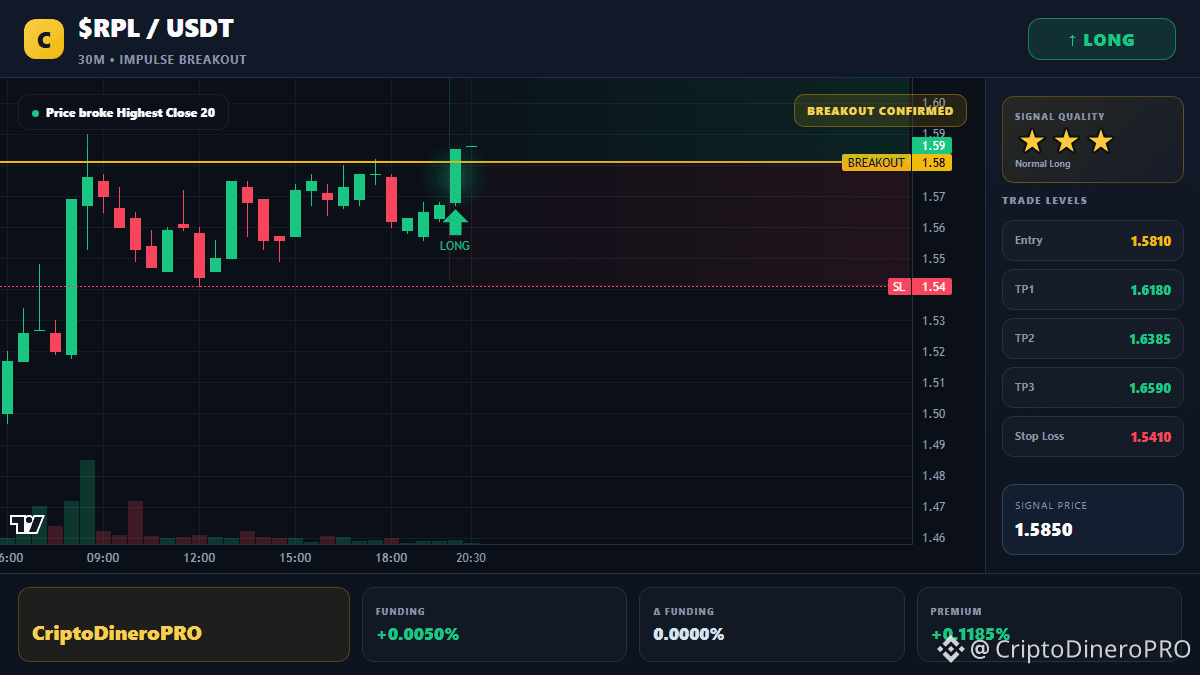The image size is (1200, 675).
Task: Click the TRADE LEVELS heading
Action: [1044, 201]
